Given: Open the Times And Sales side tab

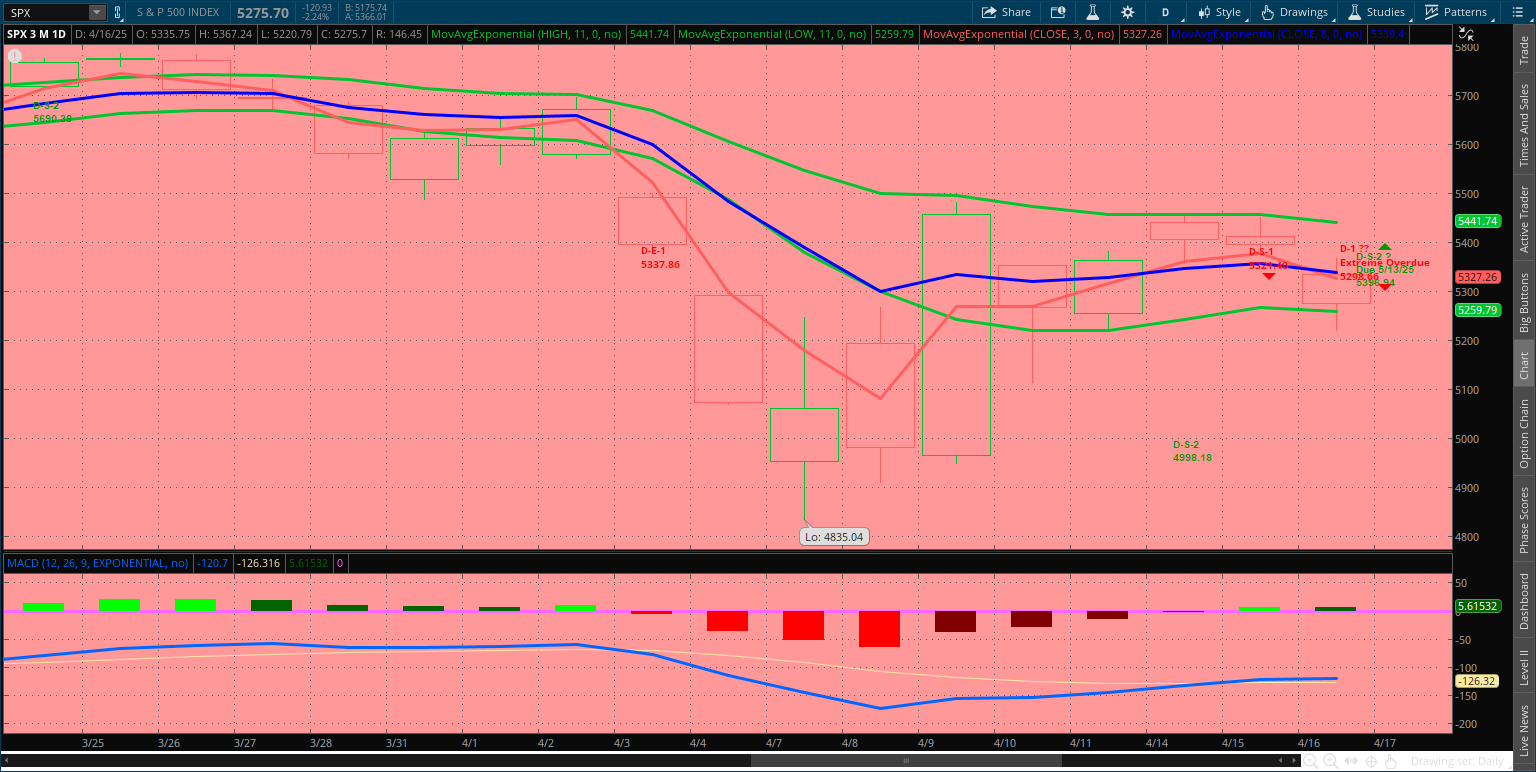Looking at the screenshot, I should 1524,125.
